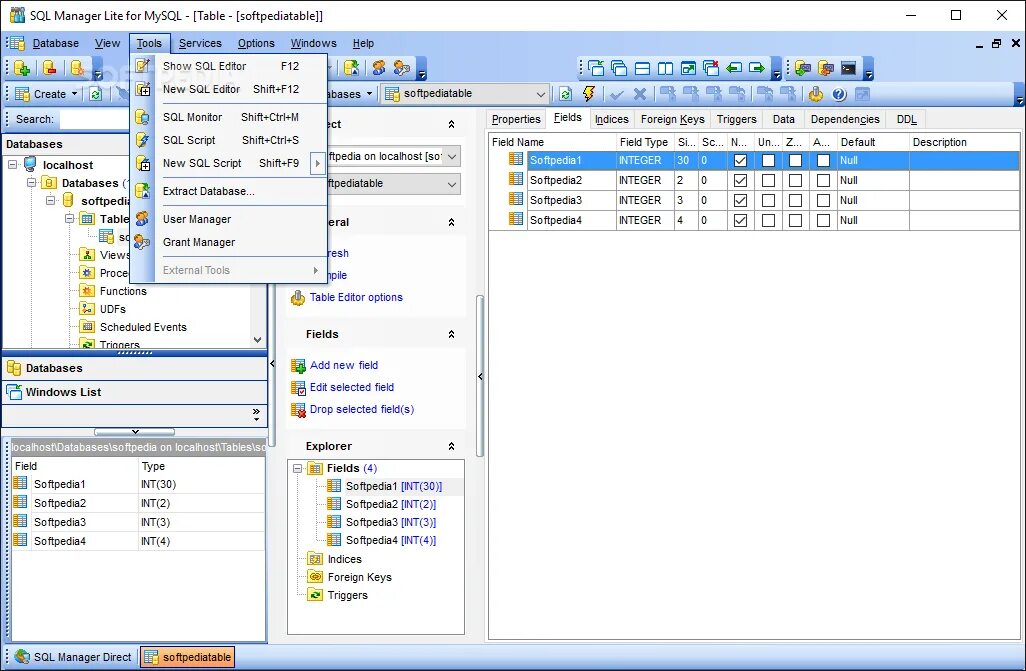Collapse the Explorer section chevron
This screenshot has width=1026, height=671.
pyautogui.click(x=451, y=446)
